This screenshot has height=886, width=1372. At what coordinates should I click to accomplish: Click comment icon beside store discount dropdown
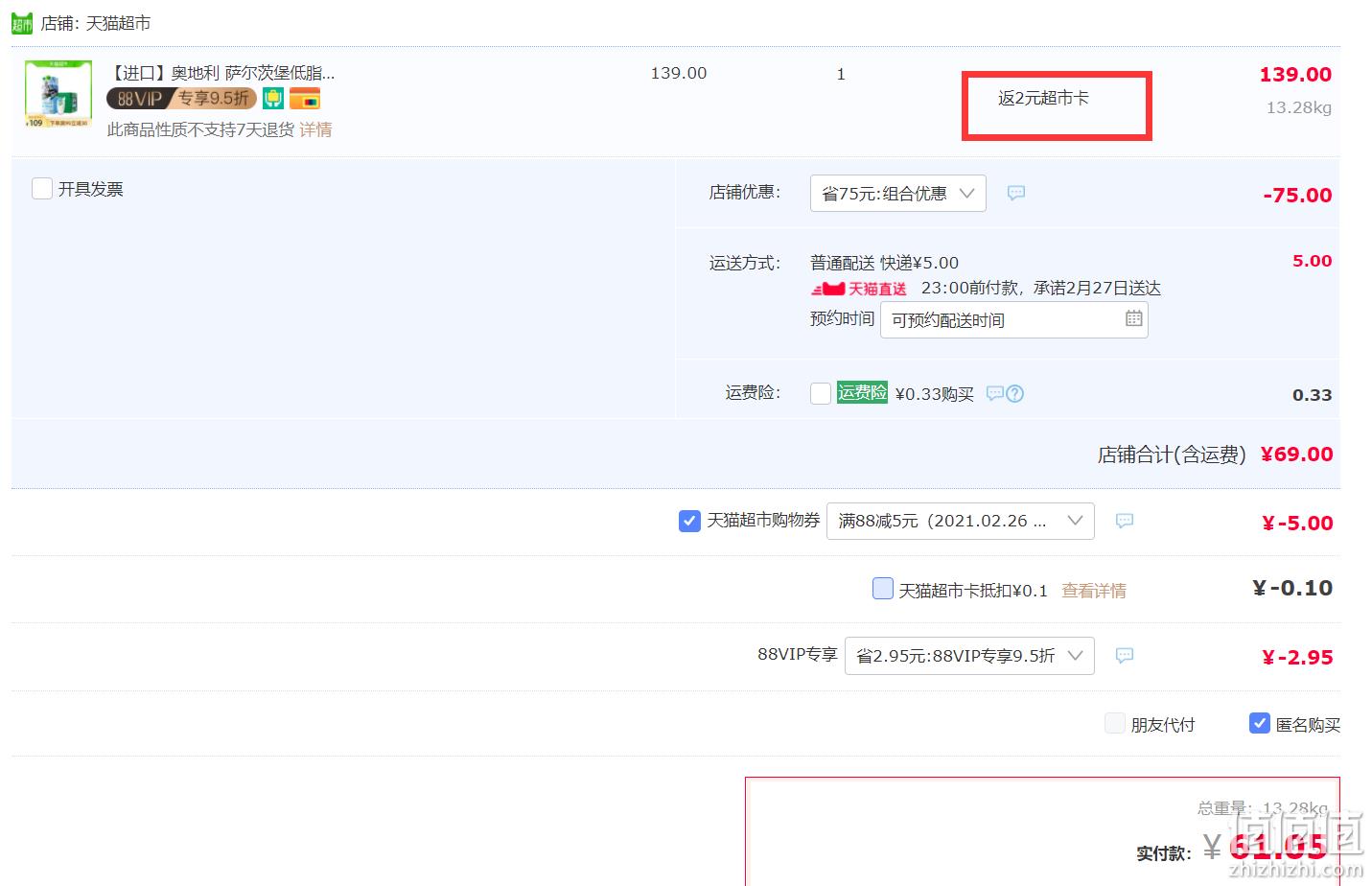tap(1016, 193)
